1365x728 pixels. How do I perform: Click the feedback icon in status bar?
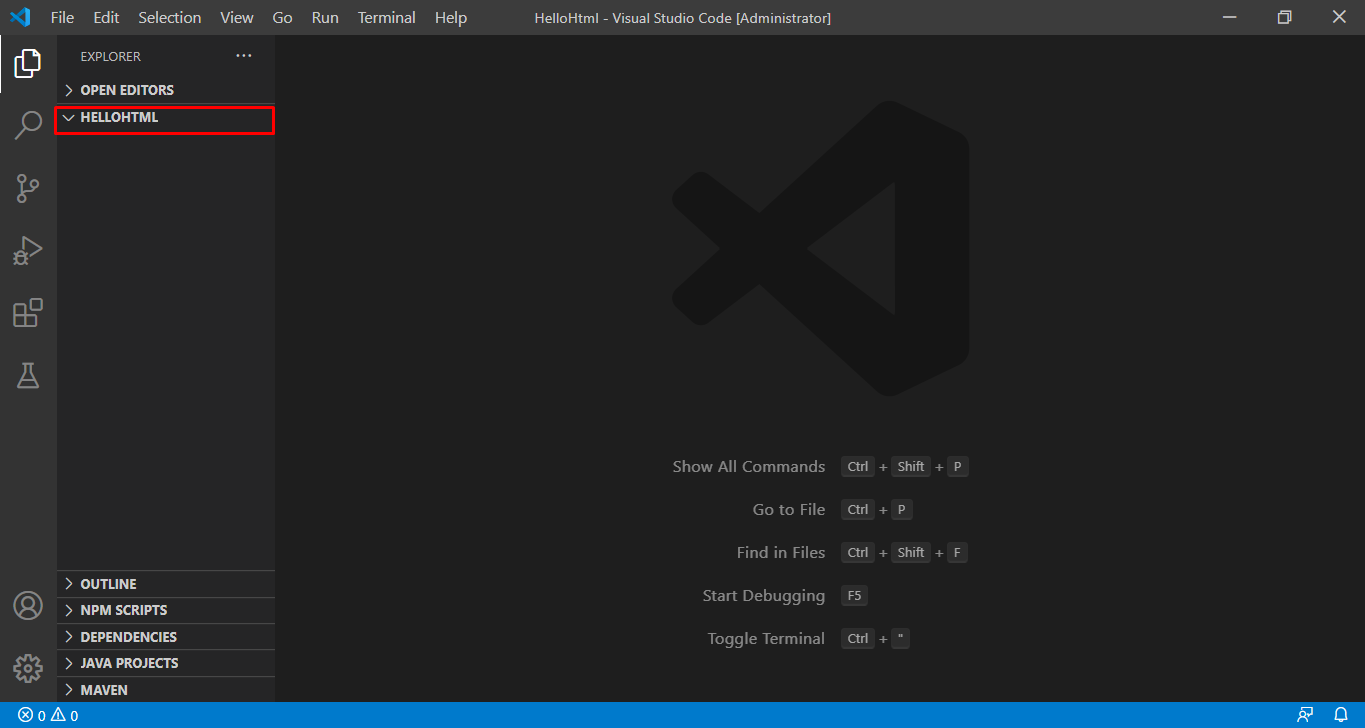tap(1305, 715)
